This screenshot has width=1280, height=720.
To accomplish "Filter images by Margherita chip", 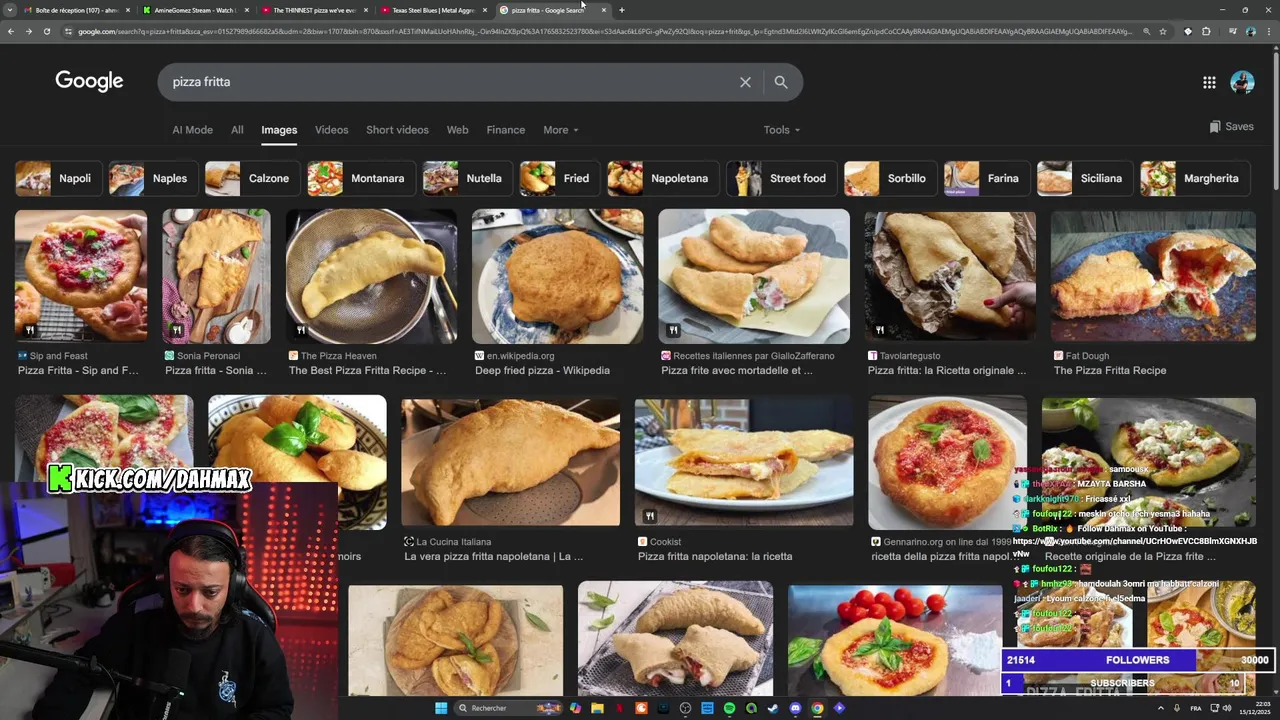I will tap(1195, 178).
